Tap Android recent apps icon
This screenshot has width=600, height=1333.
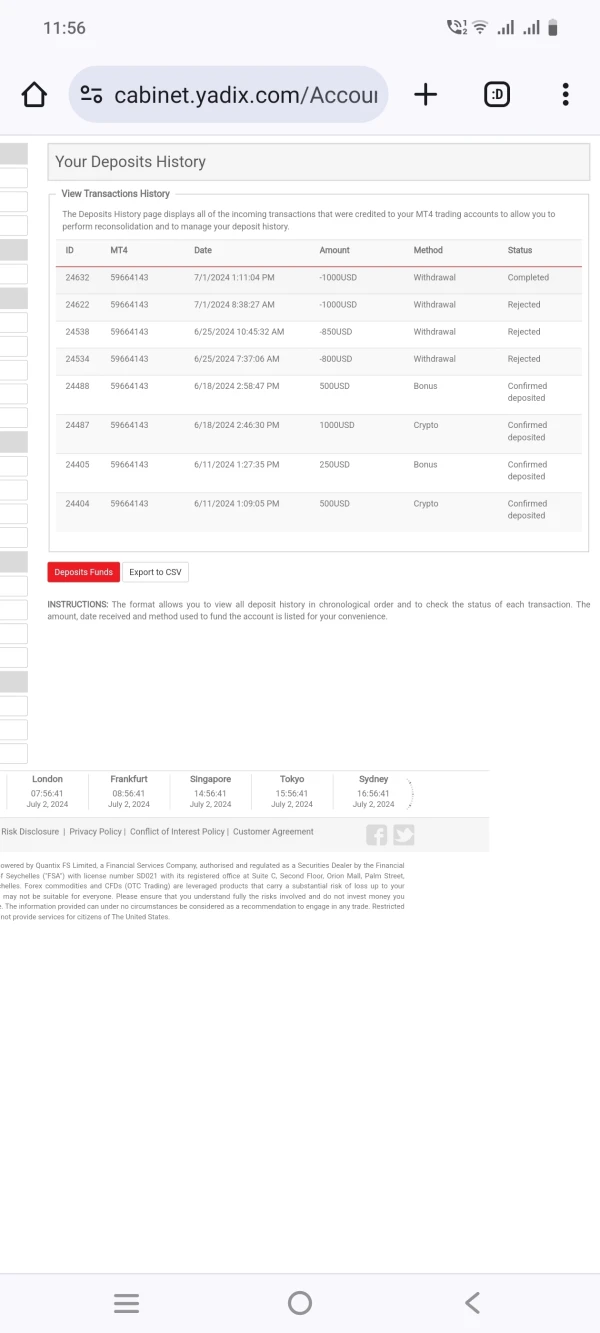(126, 1303)
